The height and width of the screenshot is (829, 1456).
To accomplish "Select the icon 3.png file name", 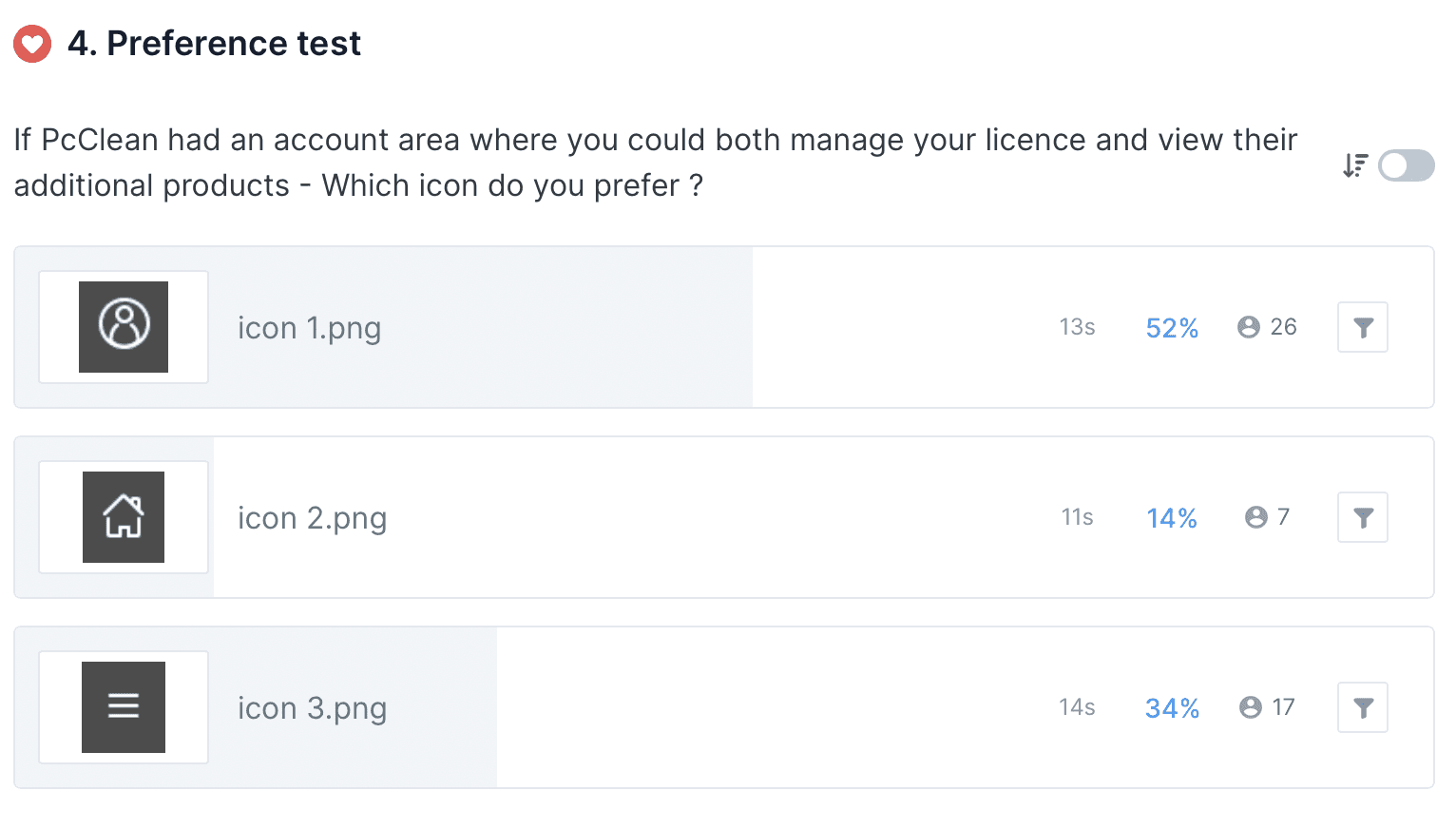I will click(312, 708).
